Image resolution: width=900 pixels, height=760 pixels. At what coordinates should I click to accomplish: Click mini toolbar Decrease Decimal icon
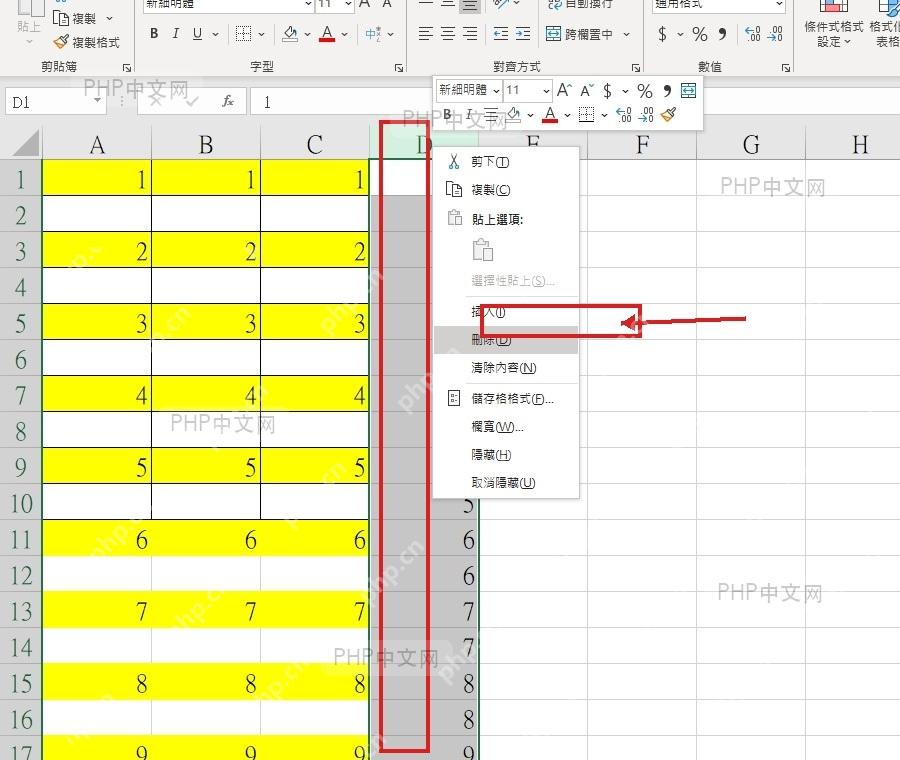646,114
